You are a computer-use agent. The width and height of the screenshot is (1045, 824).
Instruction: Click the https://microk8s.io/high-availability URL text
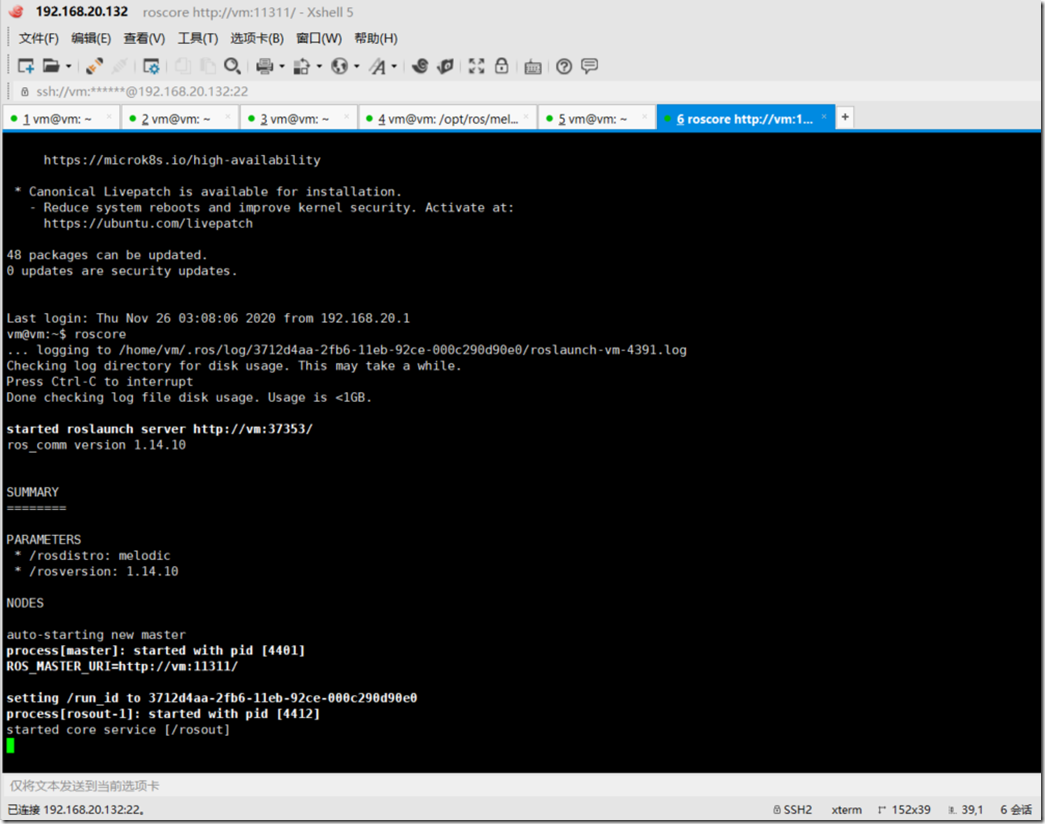pyautogui.click(x=182, y=160)
